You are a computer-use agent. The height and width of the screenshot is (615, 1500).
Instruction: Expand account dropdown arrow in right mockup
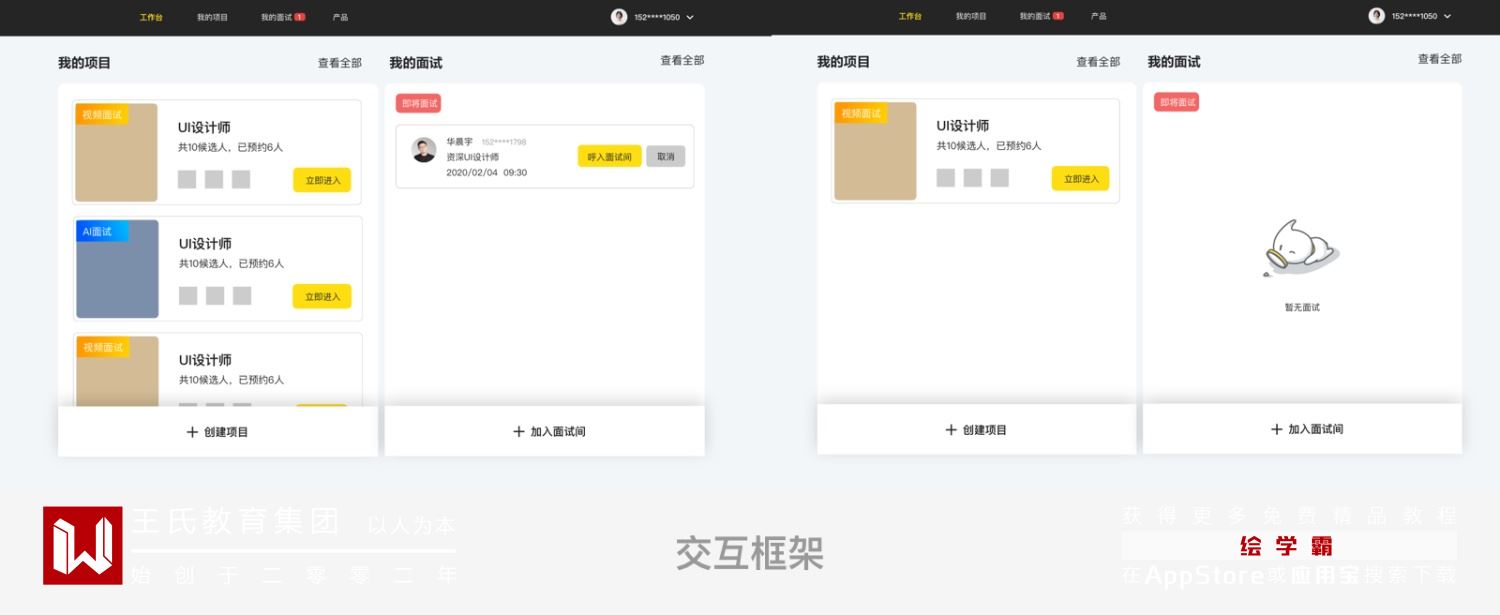(x=1447, y=17)
